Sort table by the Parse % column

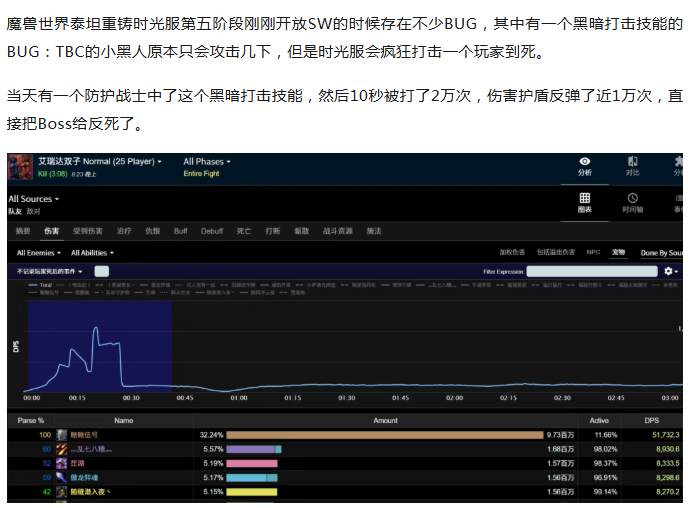[x=30, y=420]
